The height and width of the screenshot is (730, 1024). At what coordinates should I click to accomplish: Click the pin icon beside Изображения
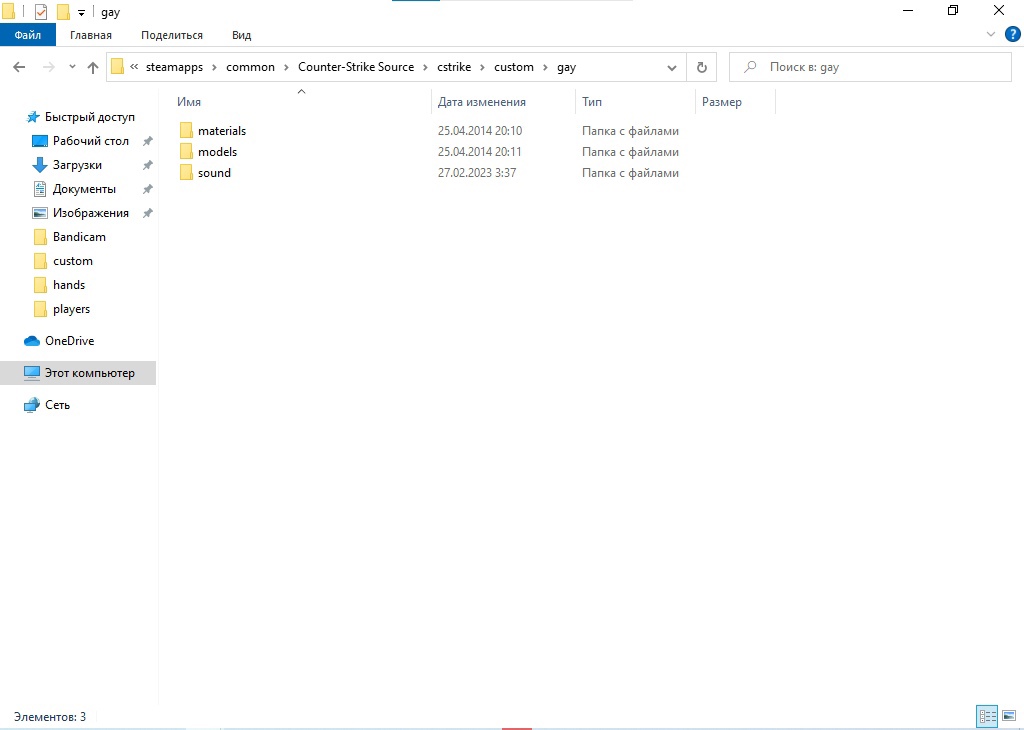148,213
